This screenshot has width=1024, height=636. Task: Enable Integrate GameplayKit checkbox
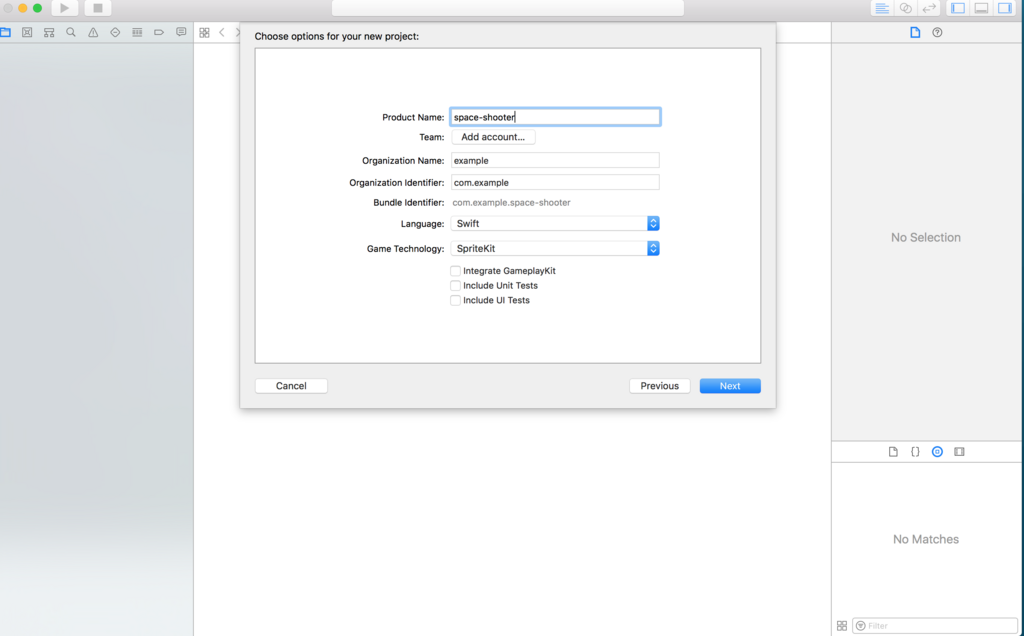pyautogui.click(x=455, y=270)
